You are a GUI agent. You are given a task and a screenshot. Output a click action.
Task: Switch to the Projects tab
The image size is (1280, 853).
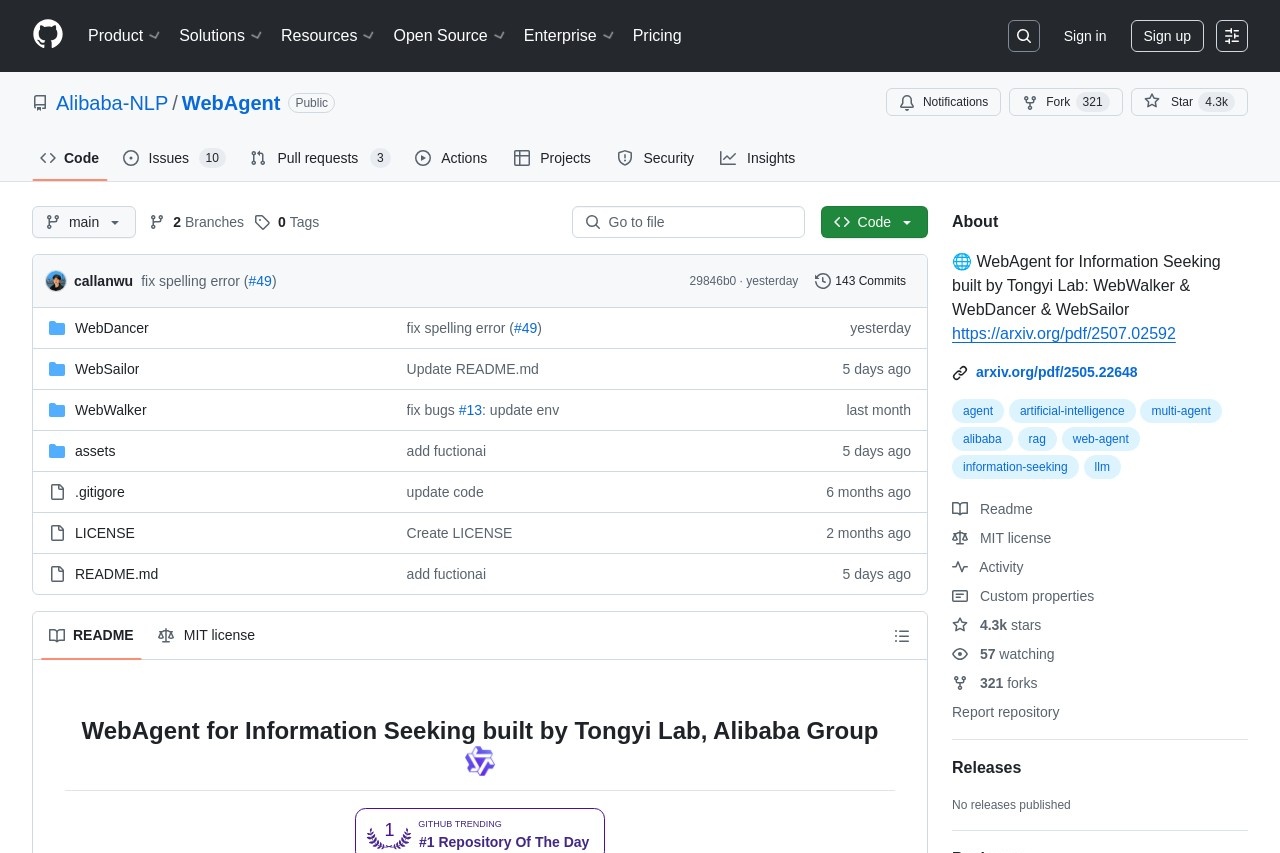coord(552,158)
